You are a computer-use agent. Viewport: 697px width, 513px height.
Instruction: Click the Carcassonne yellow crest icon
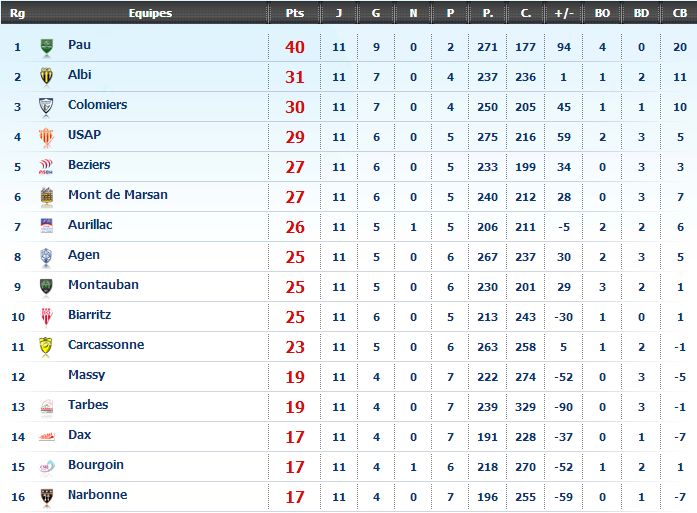click(x=46, y=347)
